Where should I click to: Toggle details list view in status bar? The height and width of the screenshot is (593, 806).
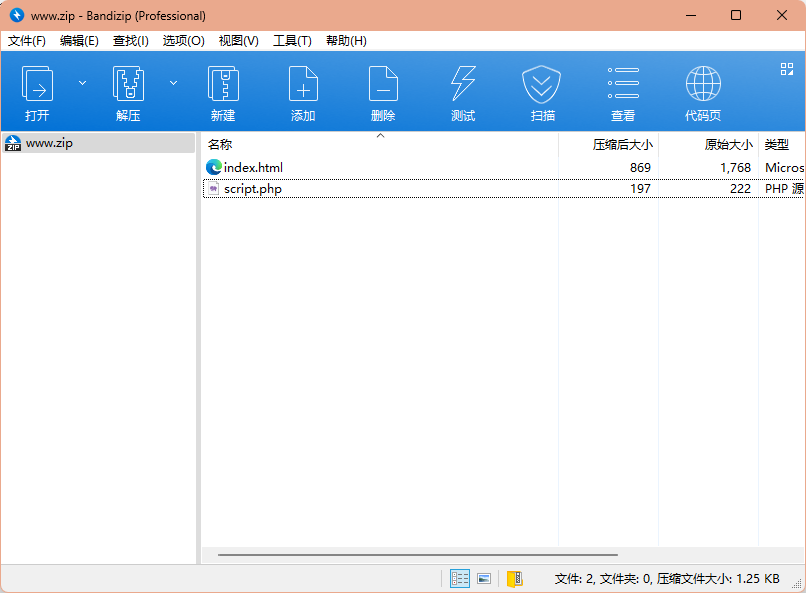click(x=460, y=579)
